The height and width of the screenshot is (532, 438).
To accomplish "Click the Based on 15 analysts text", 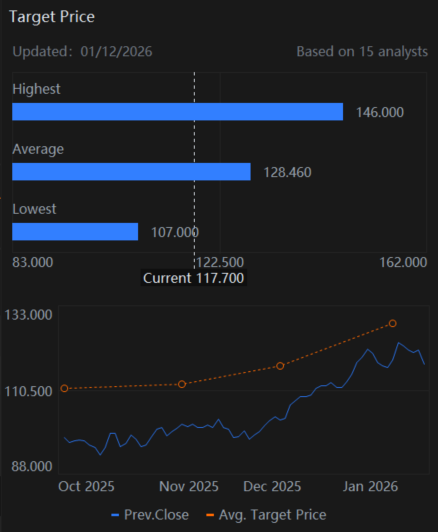I will 362,52.
